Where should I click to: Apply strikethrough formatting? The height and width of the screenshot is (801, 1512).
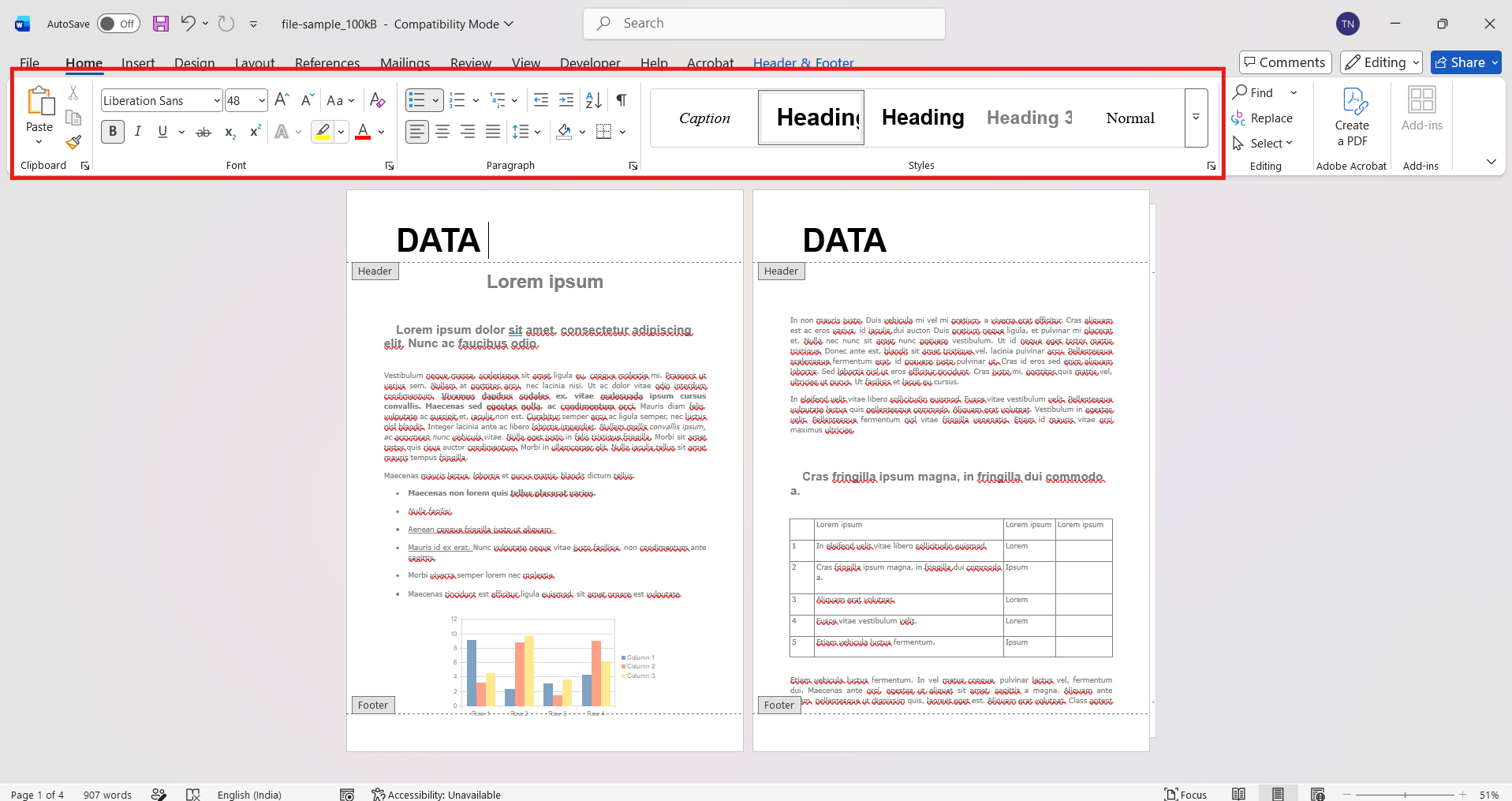[x=203, y=132]
